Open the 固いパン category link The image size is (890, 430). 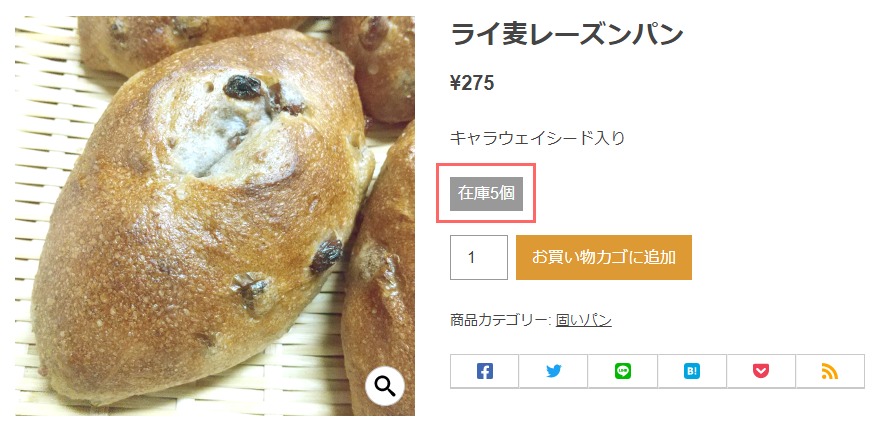pos(583,321)
